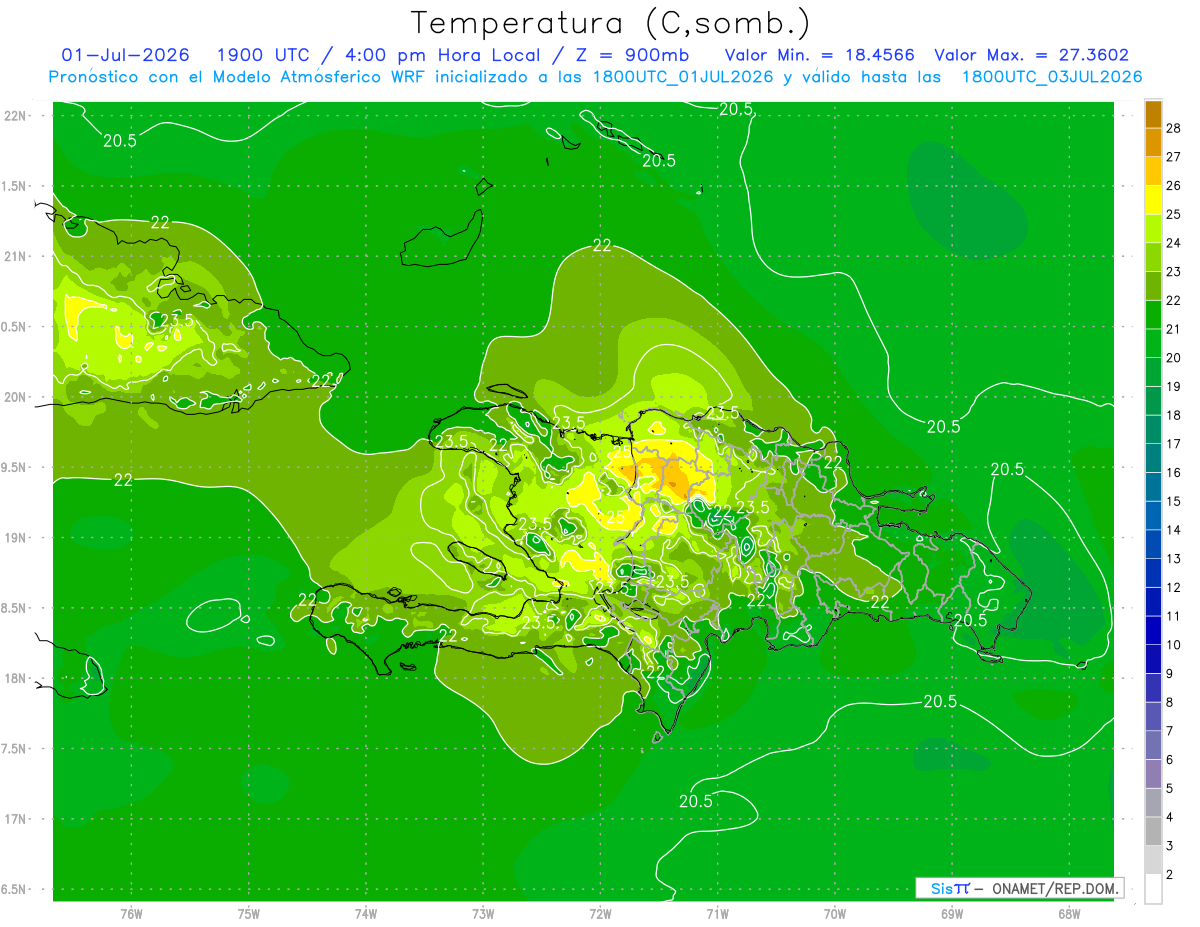Image resolution: width=1200 pixels, height=927 pixels.
Task: Click the "71W" longitude axis label
Action: (717, 914)
